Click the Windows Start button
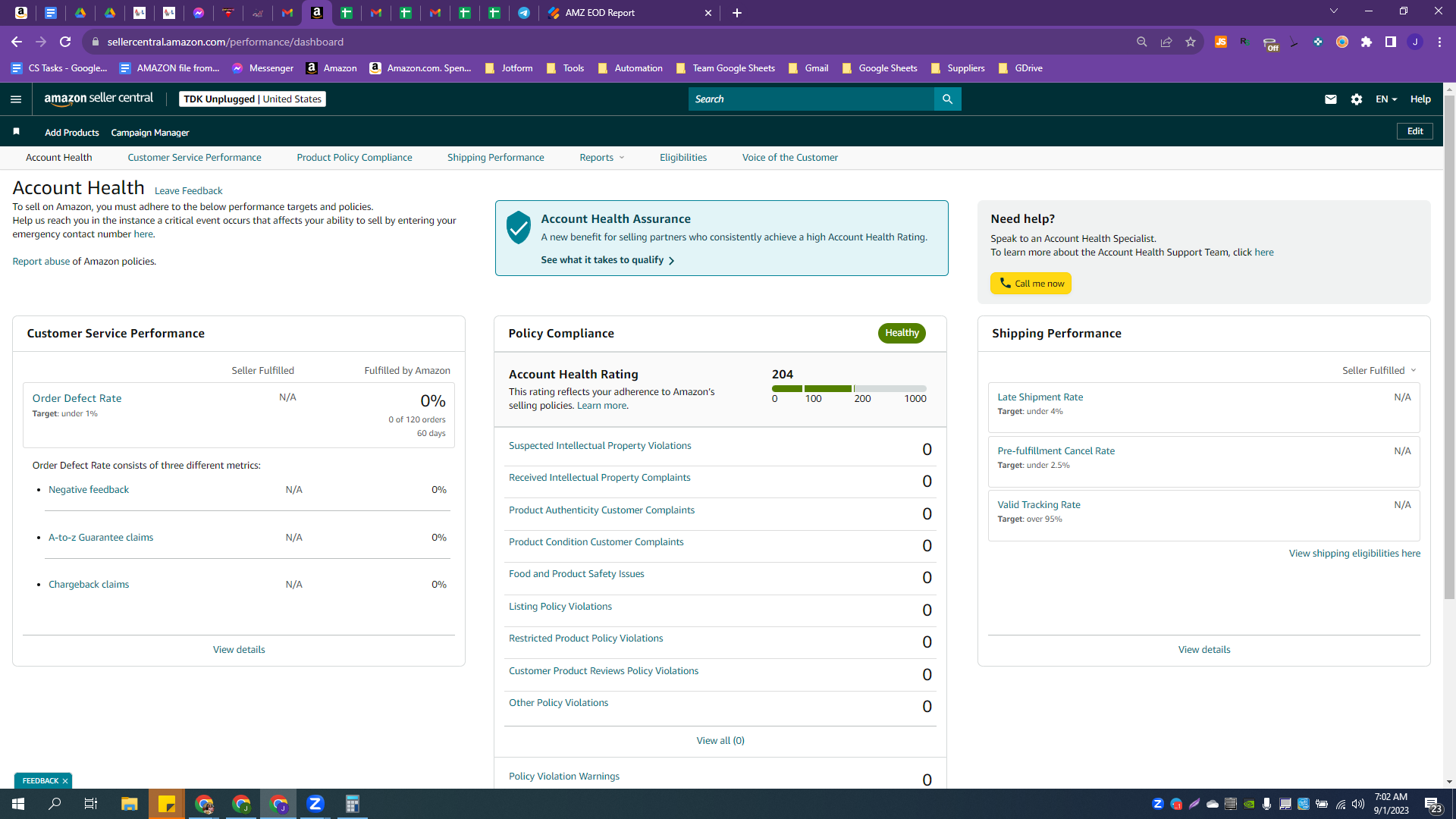Viewport: 1456px width, 819px height. [x=18, y=804]
